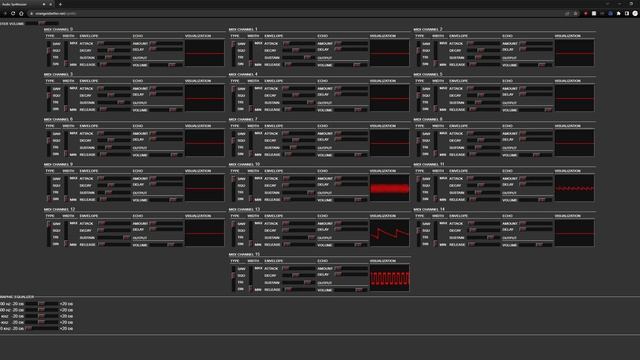Select SIN label in MIDI Channel 5
The width and height of the screenshot is (640, 360).
pyautogui.click(x=425, y=109)
